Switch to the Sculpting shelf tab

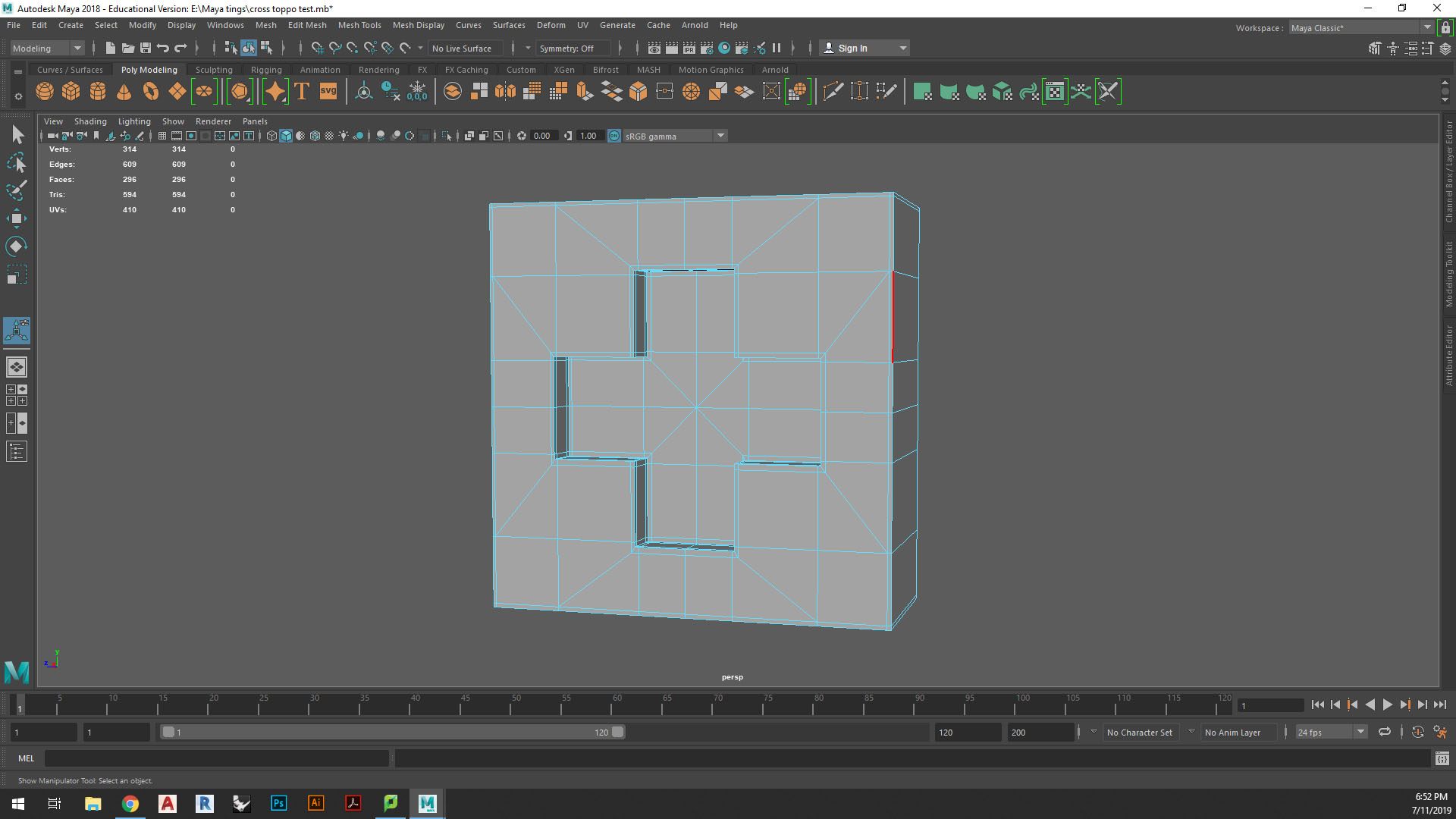(x=214, y=70)
